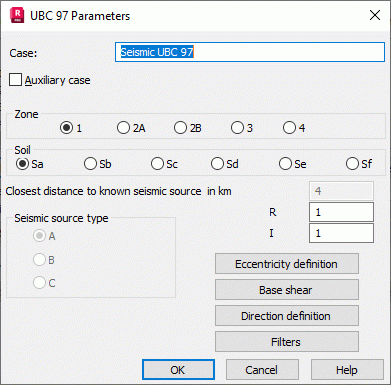391x385 pixels.
Task: Click the I value input field
Action: 341,233
